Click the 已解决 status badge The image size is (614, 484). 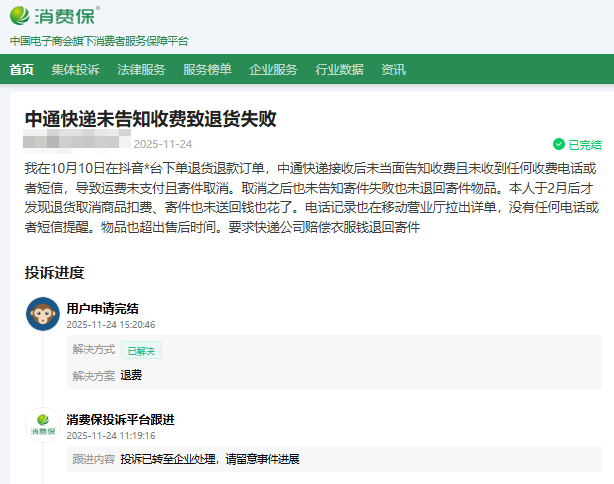[141, 351]
